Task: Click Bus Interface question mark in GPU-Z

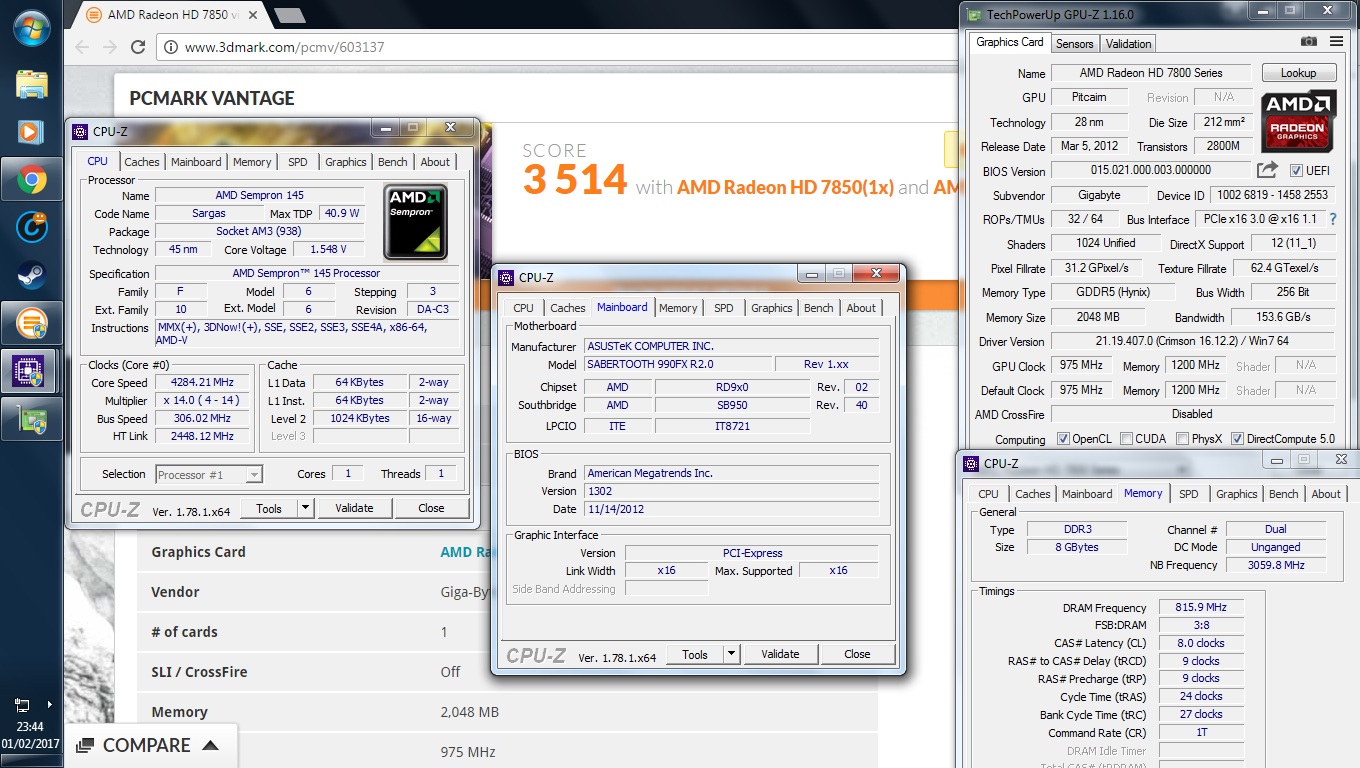Action: tap(1332, 219)
